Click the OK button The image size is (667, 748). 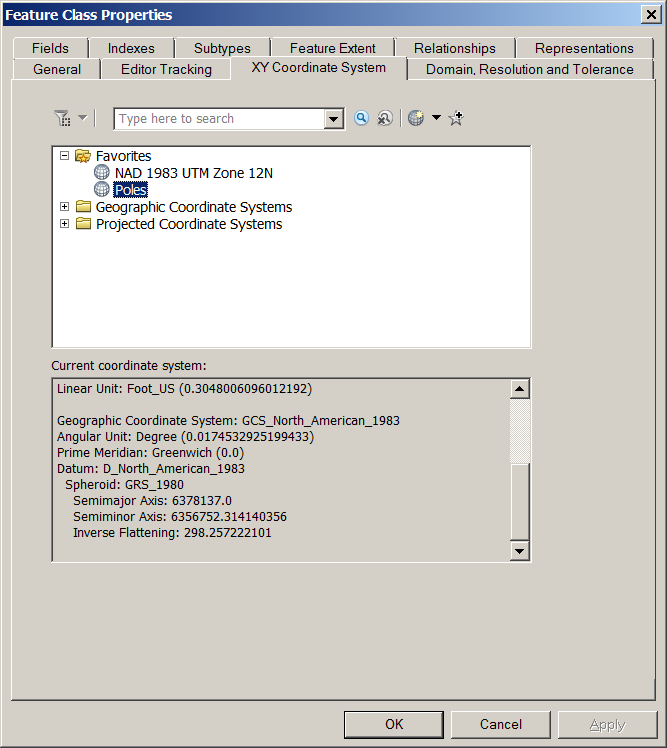(x=394, y=724)
